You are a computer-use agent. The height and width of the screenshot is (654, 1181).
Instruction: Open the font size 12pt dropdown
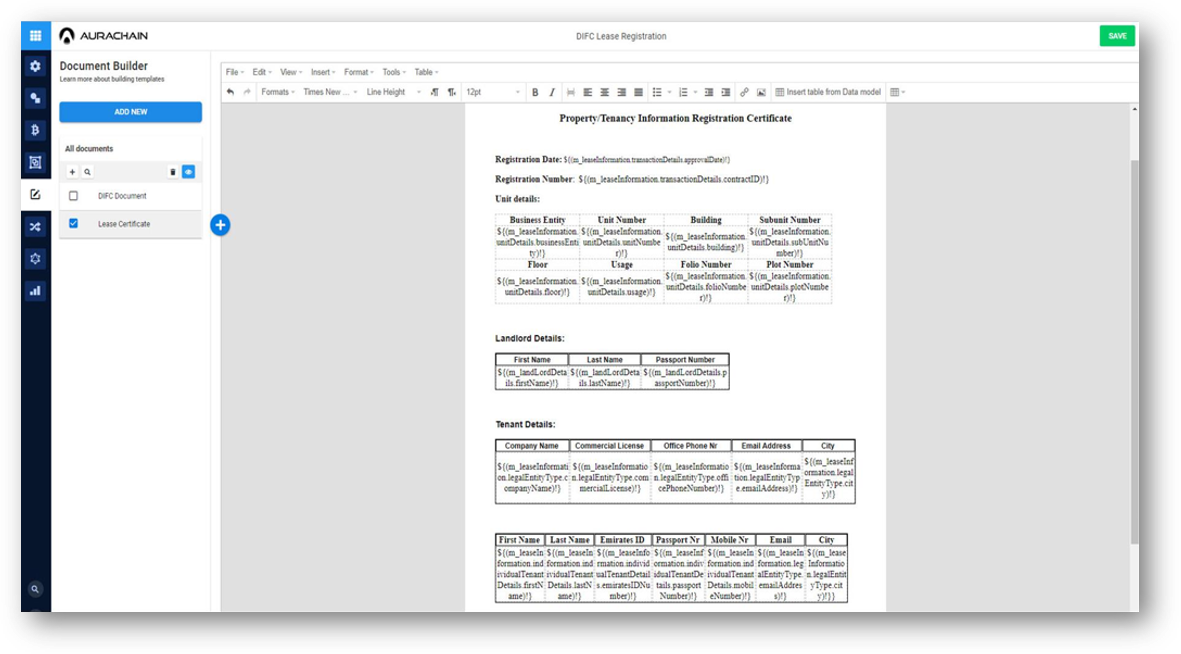(x=492, y=92)
